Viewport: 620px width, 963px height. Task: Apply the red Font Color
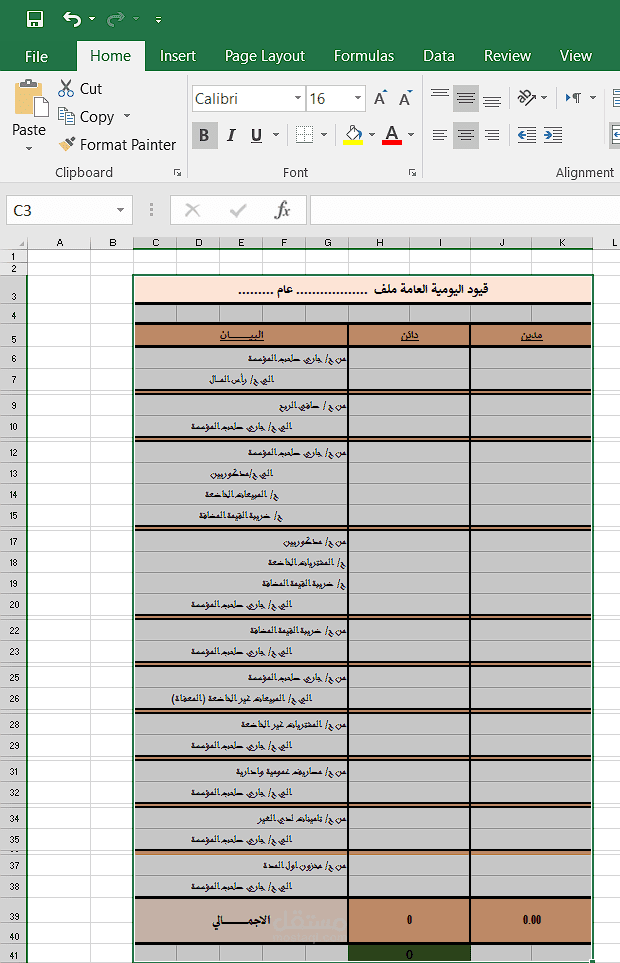tap(392, 135)
